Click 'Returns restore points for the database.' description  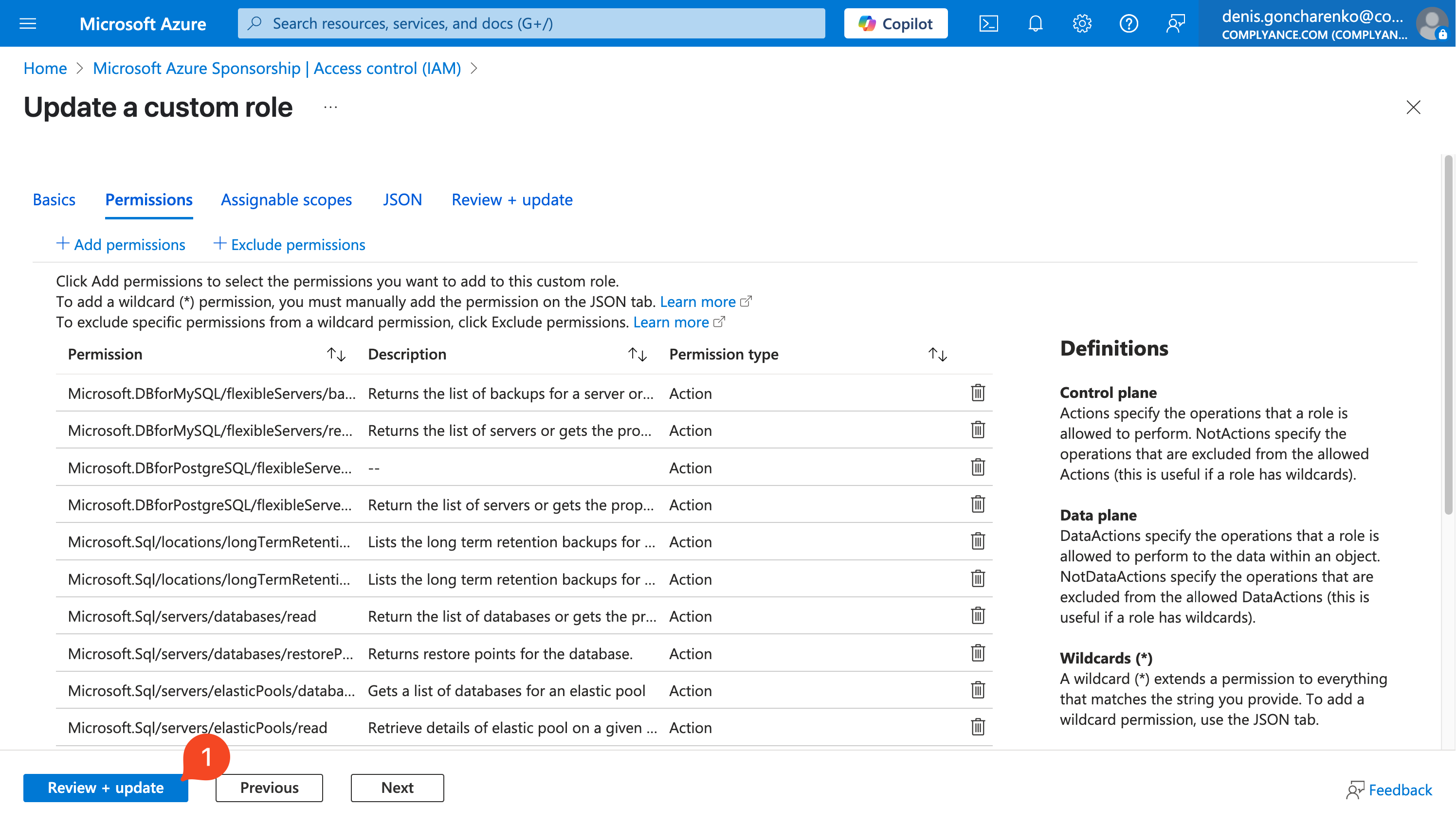[500, 653]
